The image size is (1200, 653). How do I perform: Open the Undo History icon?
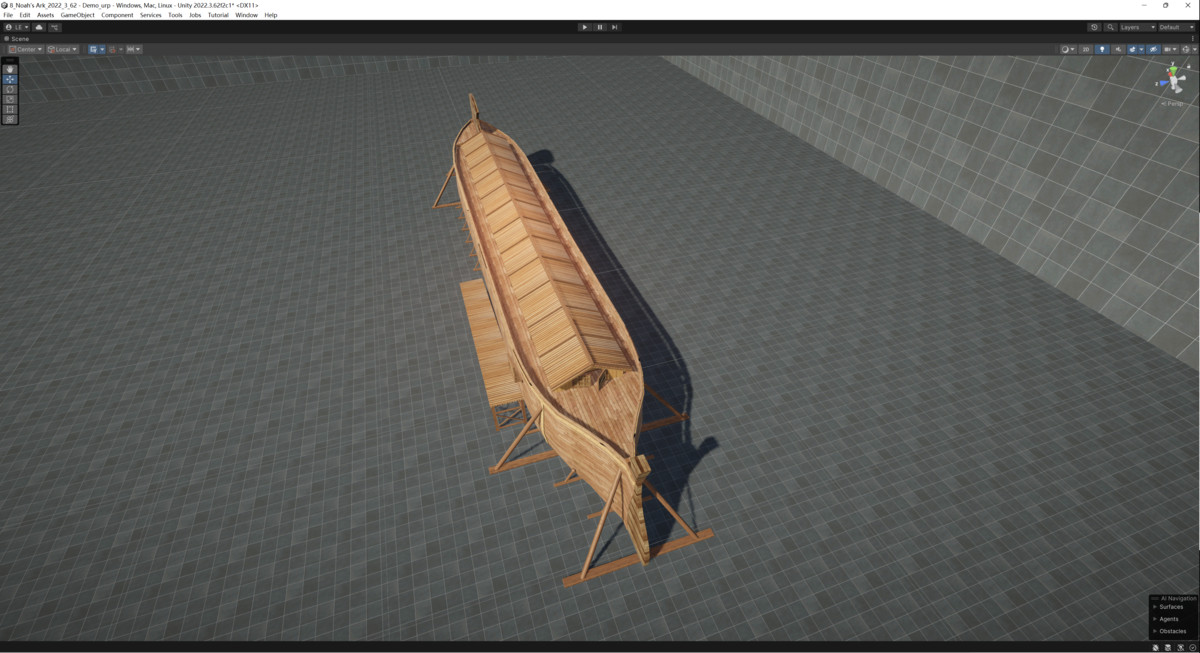[x=1094, y=27]
